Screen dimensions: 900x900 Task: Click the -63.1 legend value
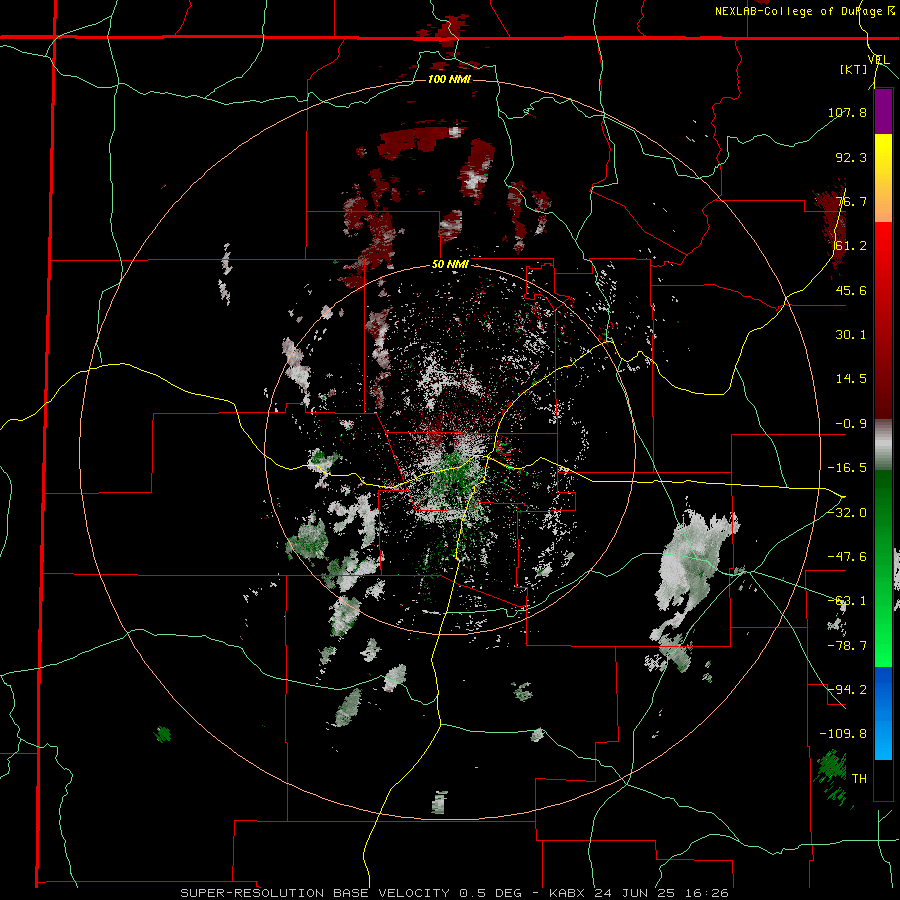847,601
